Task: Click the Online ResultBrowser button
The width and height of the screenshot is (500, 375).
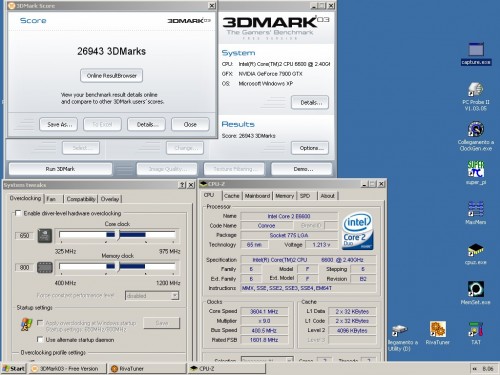Action: [111, 76]
